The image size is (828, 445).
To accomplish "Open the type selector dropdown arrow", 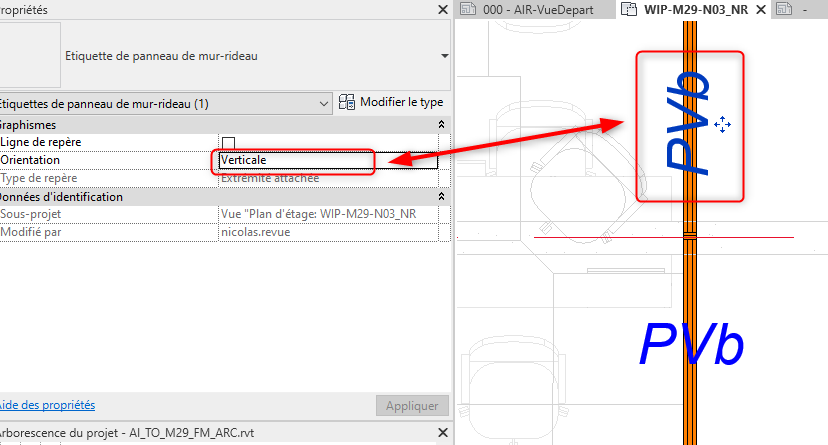I will [444, 56].
